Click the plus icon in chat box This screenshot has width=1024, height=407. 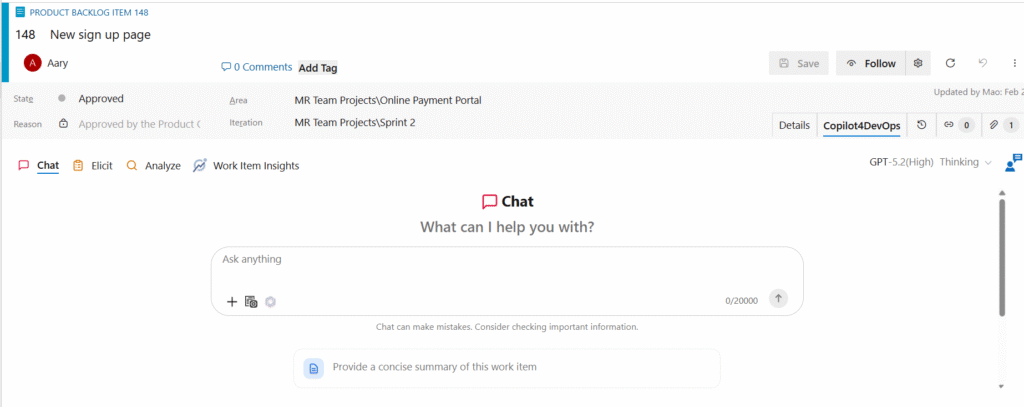click(232, 301)
